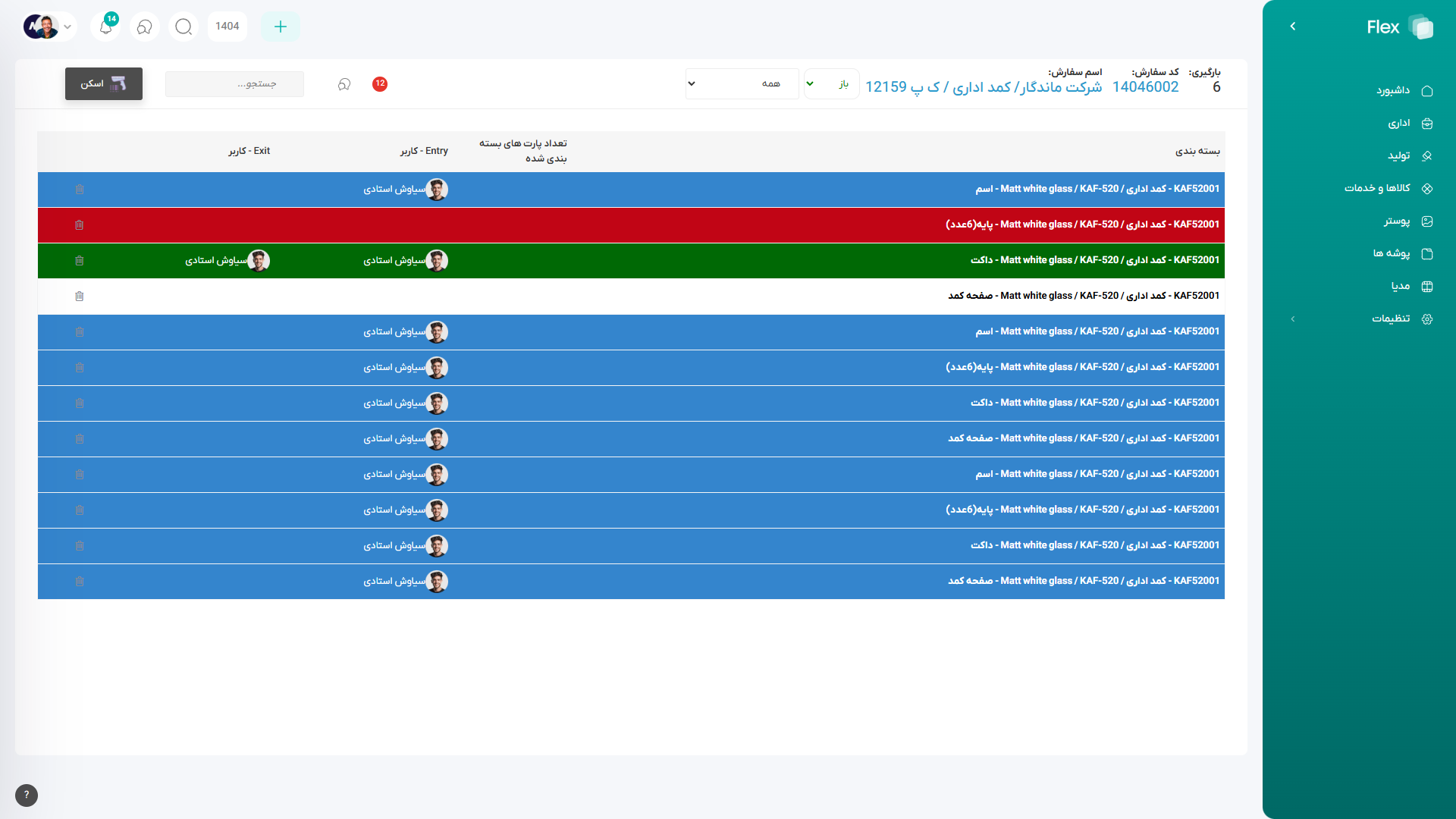Click the search magnifier icon in top bar
The image size is (1456, 819).
point(184,27)
